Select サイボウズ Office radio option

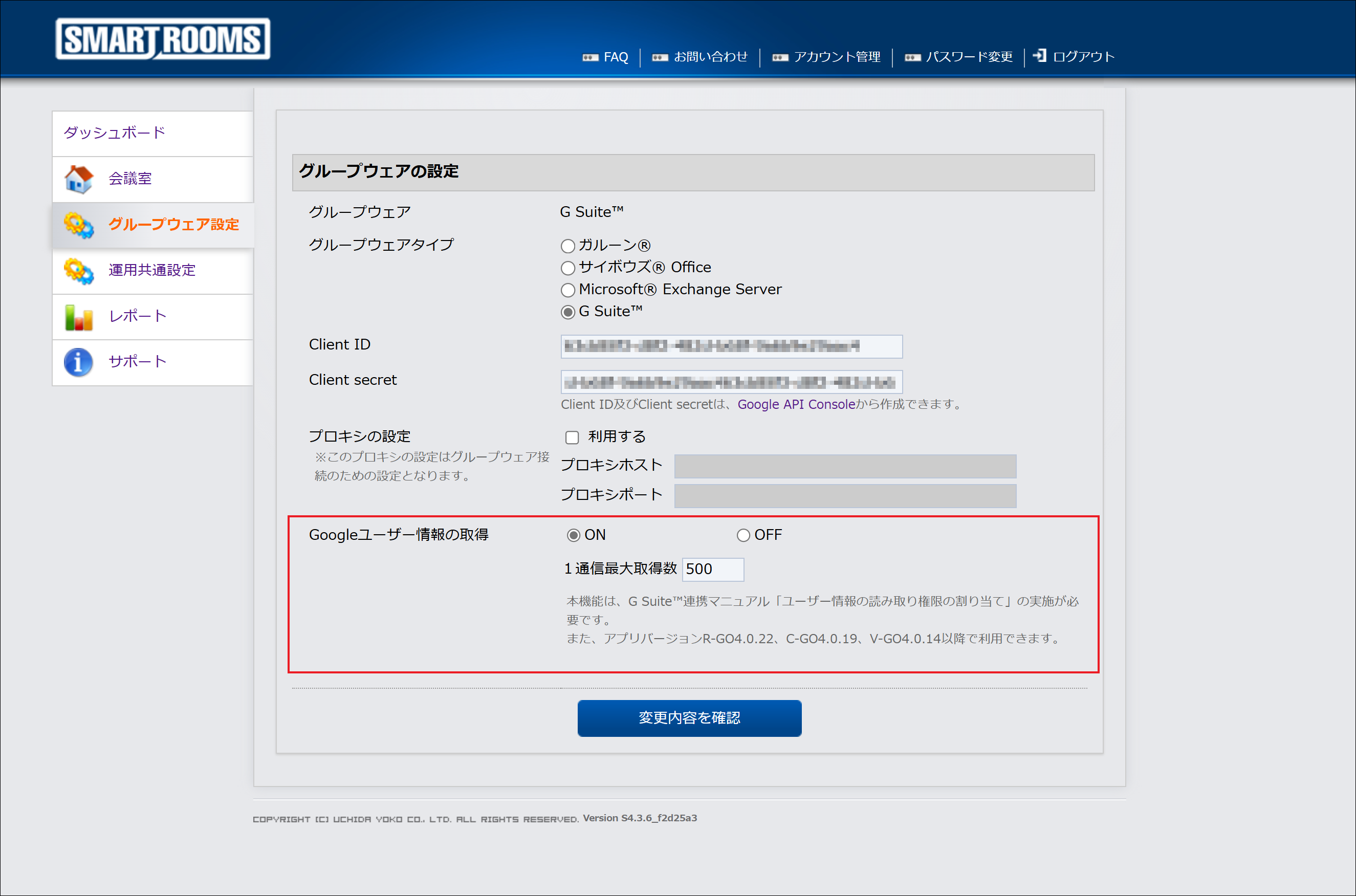[x=567, y=268]
